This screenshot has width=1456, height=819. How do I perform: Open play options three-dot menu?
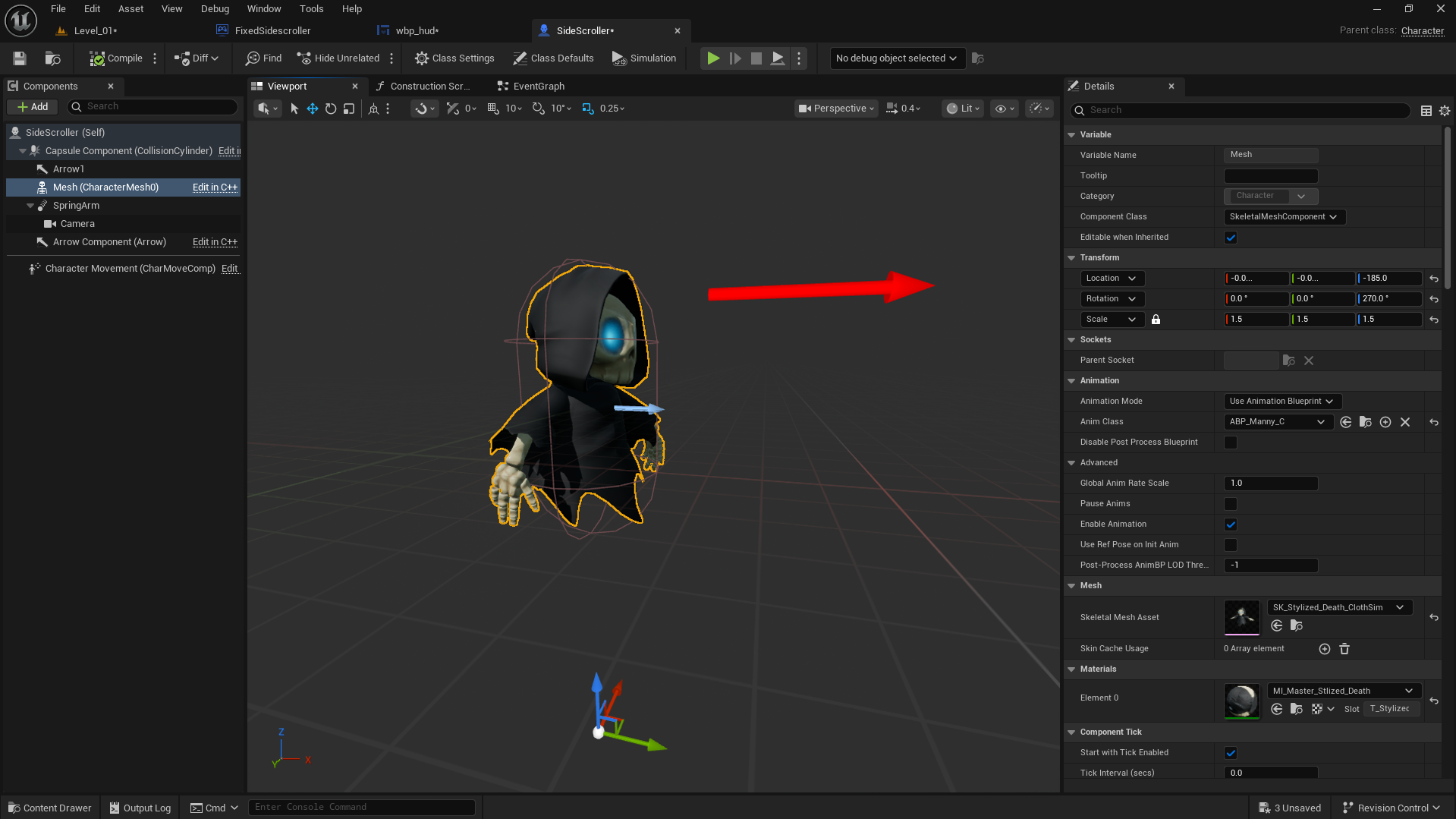(799, 58)
